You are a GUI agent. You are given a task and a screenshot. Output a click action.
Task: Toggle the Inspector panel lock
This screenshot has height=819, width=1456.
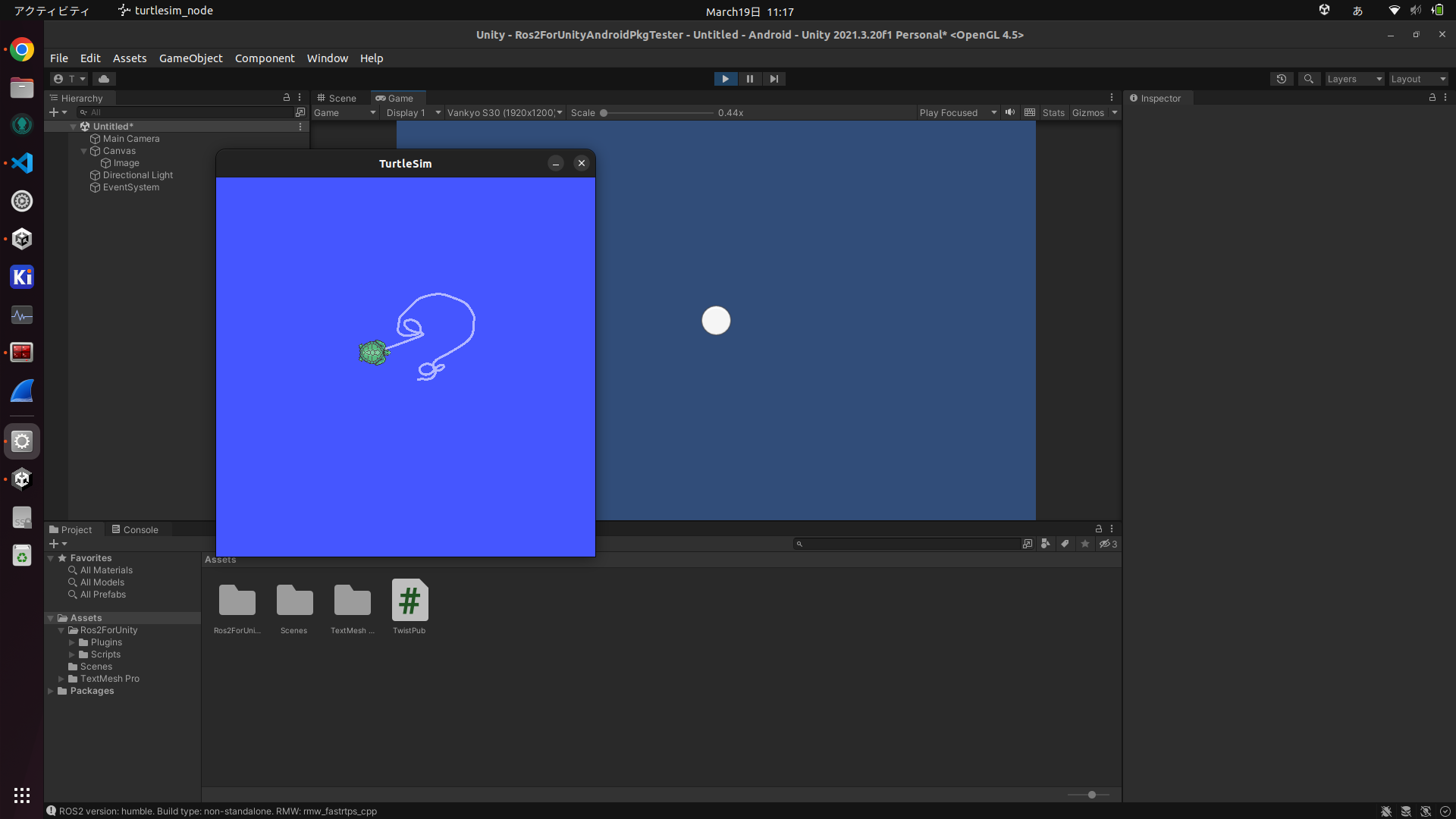tap(1432, 98)
